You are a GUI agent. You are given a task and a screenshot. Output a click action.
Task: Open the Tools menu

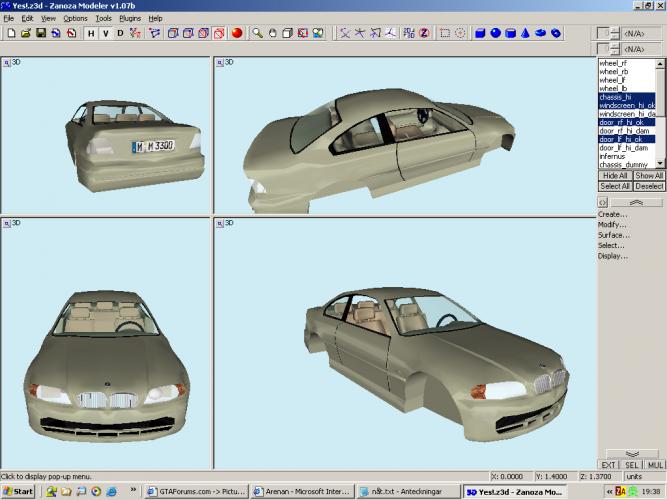pyautogui.click(x=103, y=18)
